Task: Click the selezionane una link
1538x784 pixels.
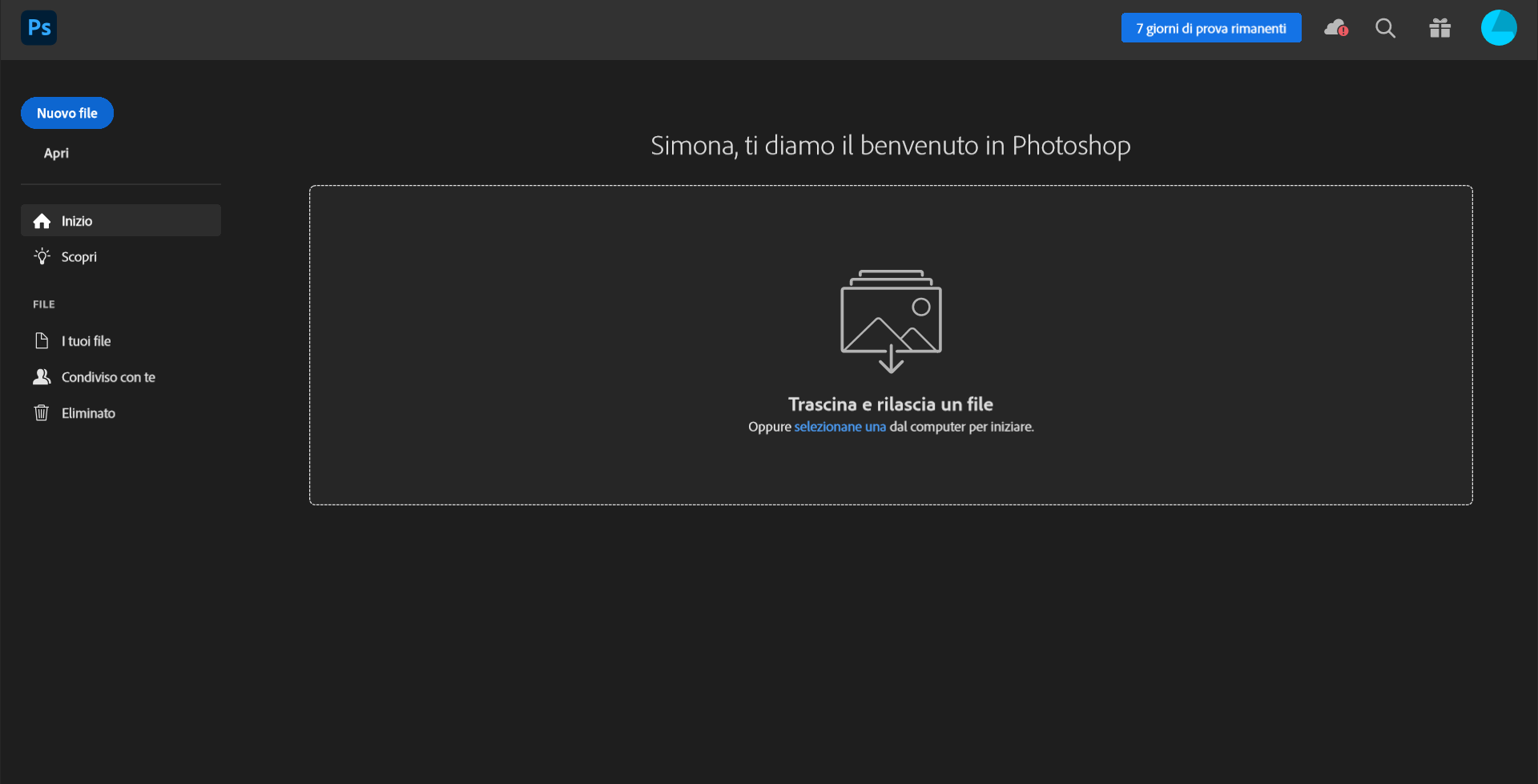Action: click(x=839, y=427)
